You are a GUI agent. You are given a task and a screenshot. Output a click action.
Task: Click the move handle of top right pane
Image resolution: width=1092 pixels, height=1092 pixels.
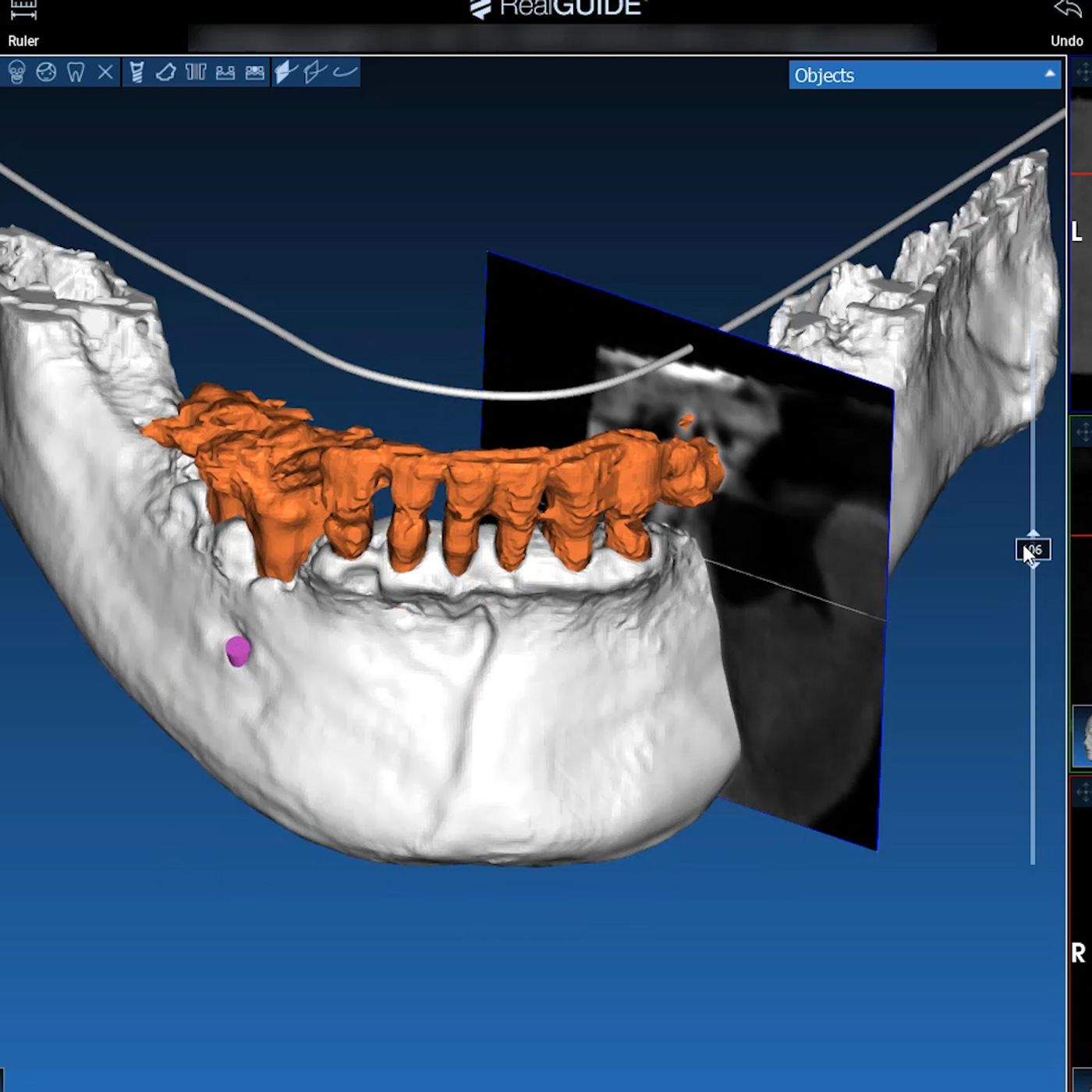(1083, 73)
